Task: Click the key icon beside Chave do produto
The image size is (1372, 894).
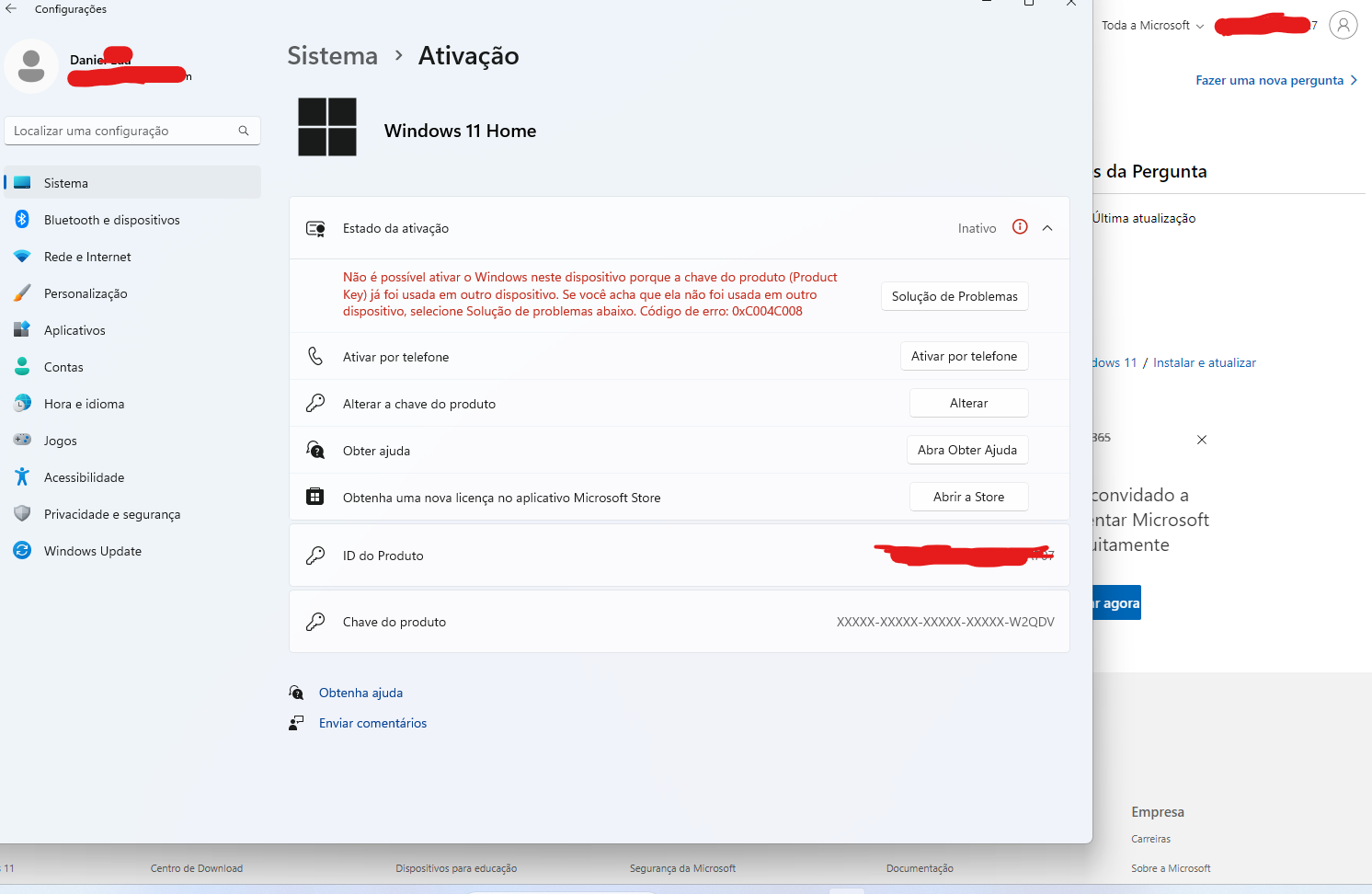Action: [x=315, y=622]
